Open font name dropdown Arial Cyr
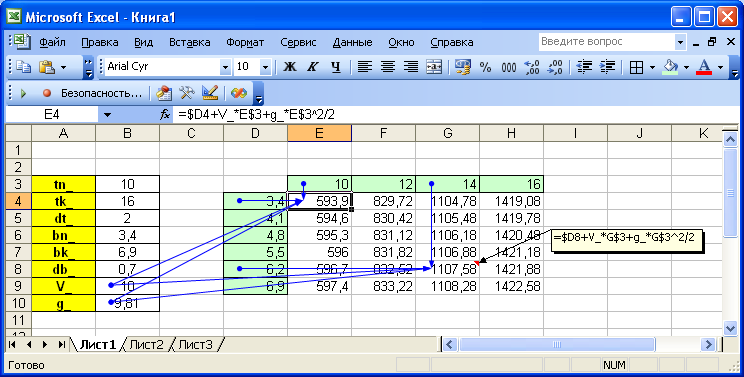The width and height of the screenshot is (744, 377). [x=225, y=67]
